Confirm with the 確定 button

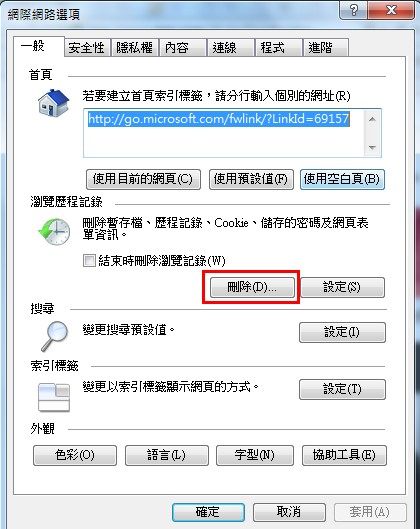208,512
